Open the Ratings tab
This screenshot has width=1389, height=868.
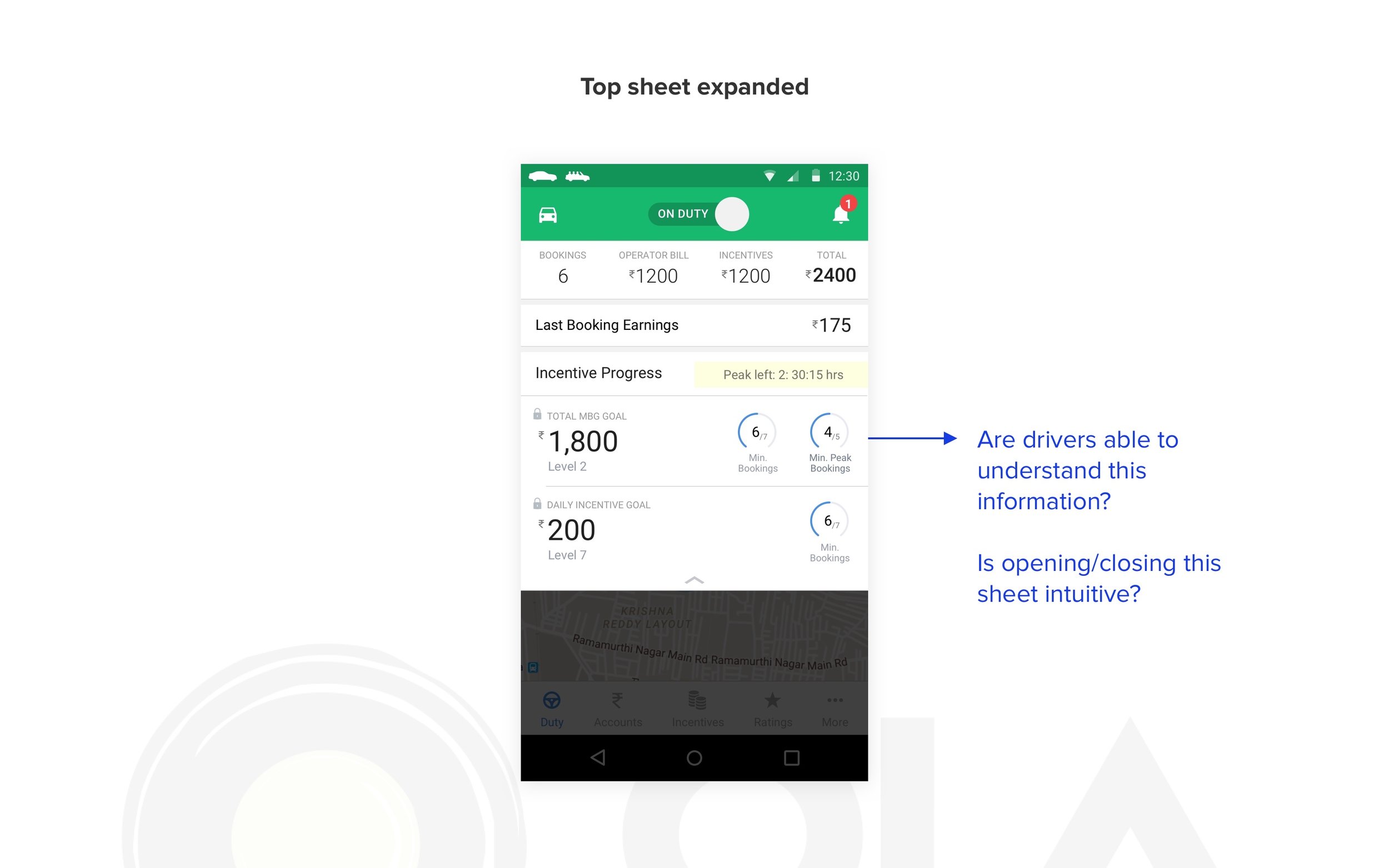773,709
